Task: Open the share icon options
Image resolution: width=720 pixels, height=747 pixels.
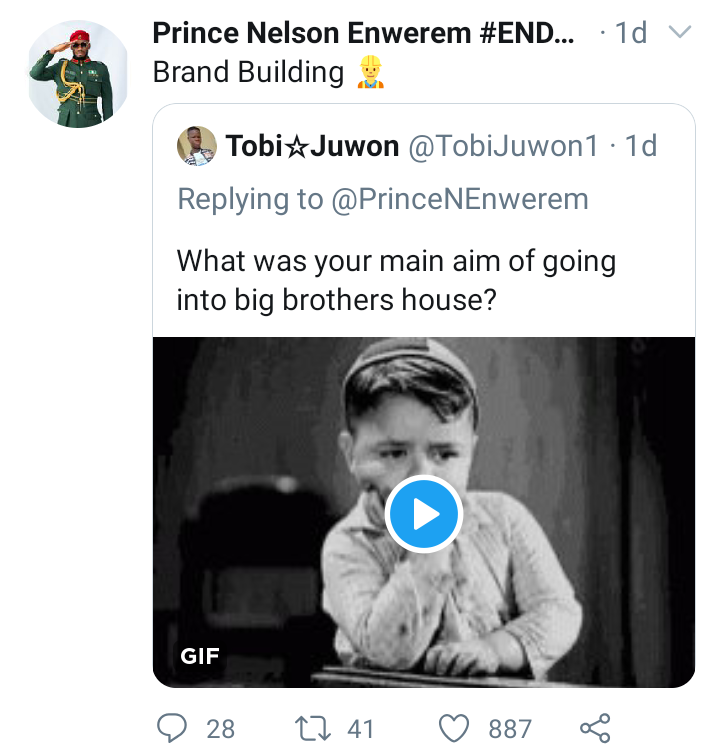Action: [x=595, y=727]
